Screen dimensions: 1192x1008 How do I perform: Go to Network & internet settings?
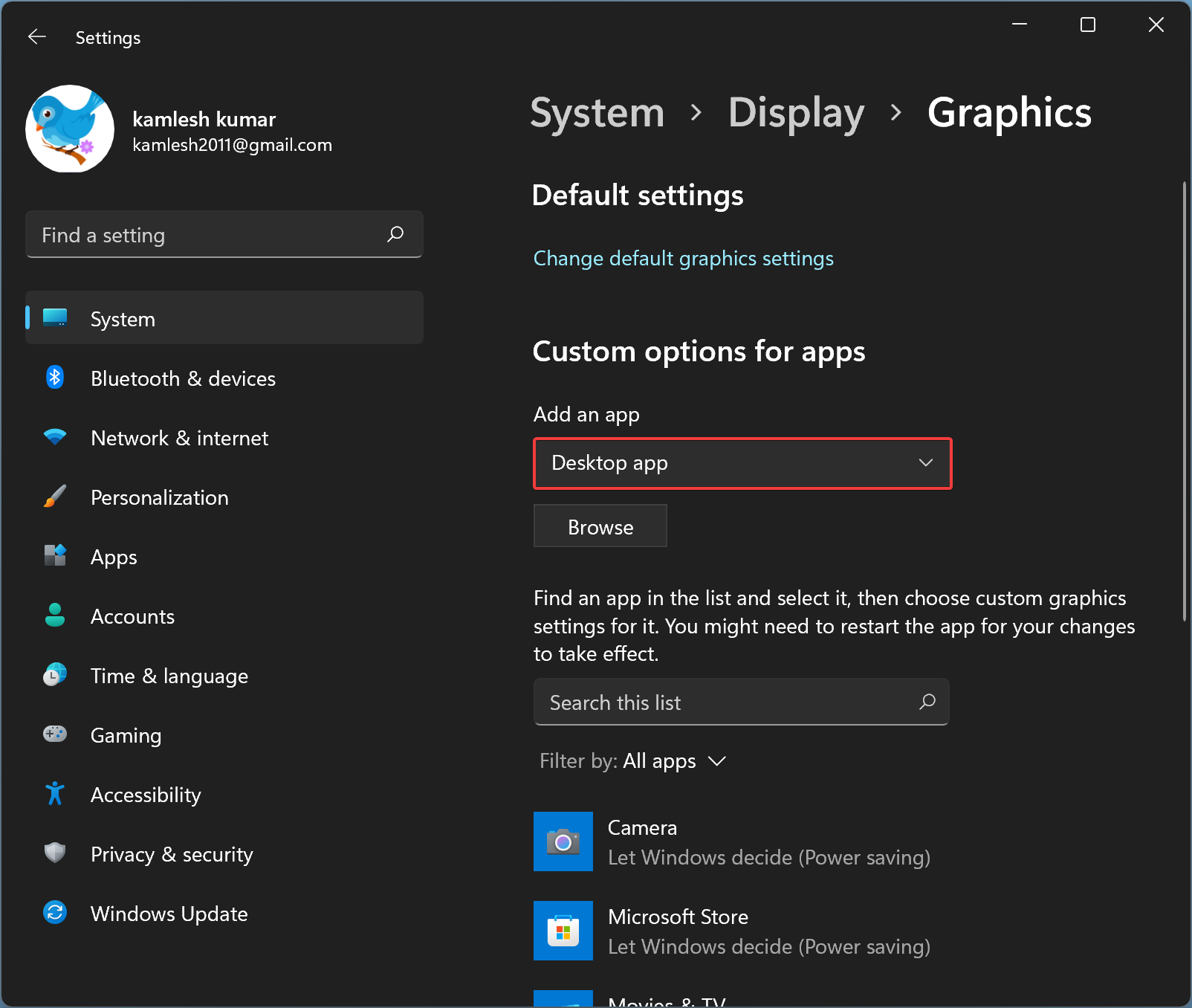(224, 438)
